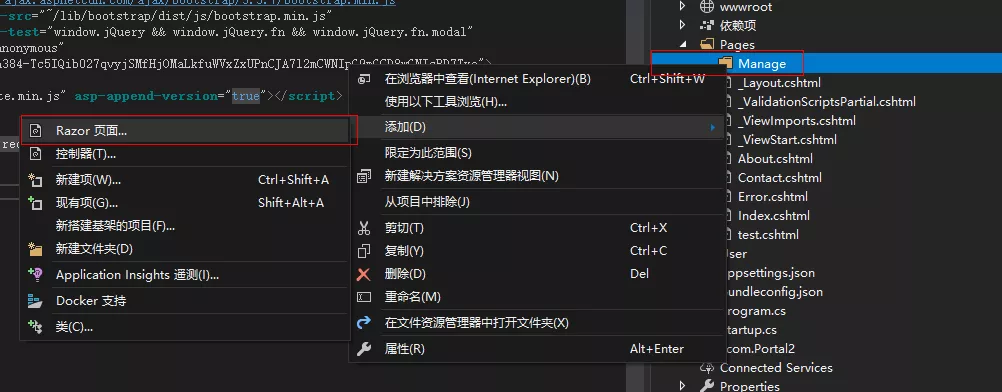Screen dimensions: 1002x392
Task: Click the Razor page icon
Action: [x=36, y=131]
